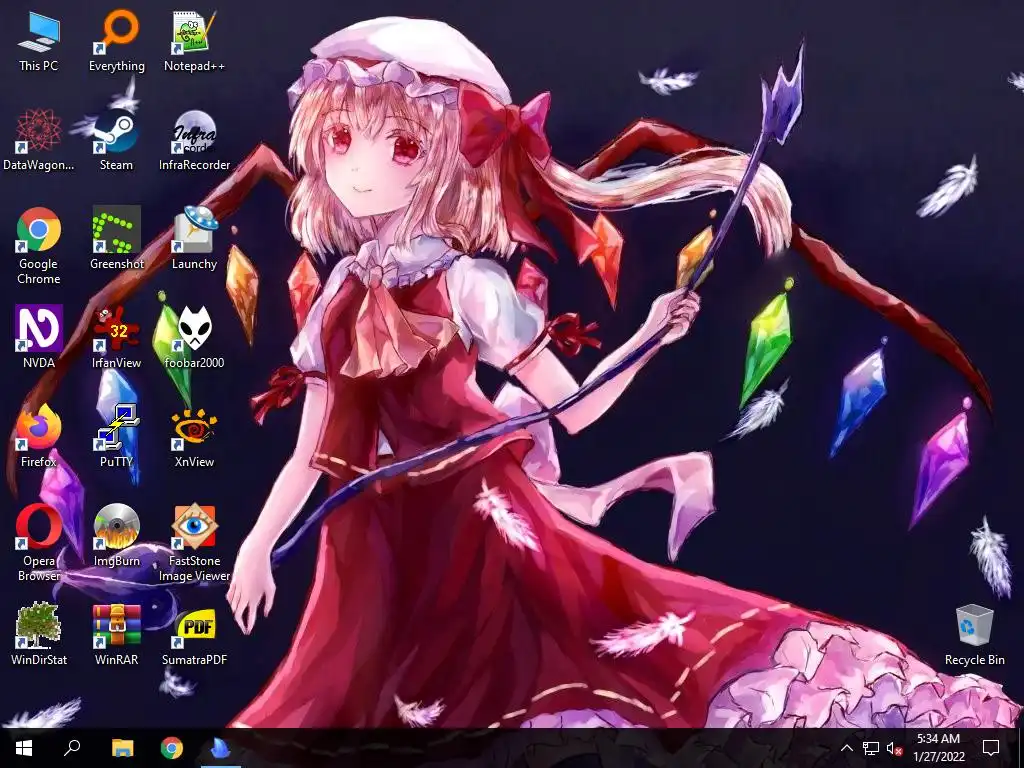The height and width of the screenshot is (768, 1024).
Task: Open the Windows Start menu
Action: 24,748
